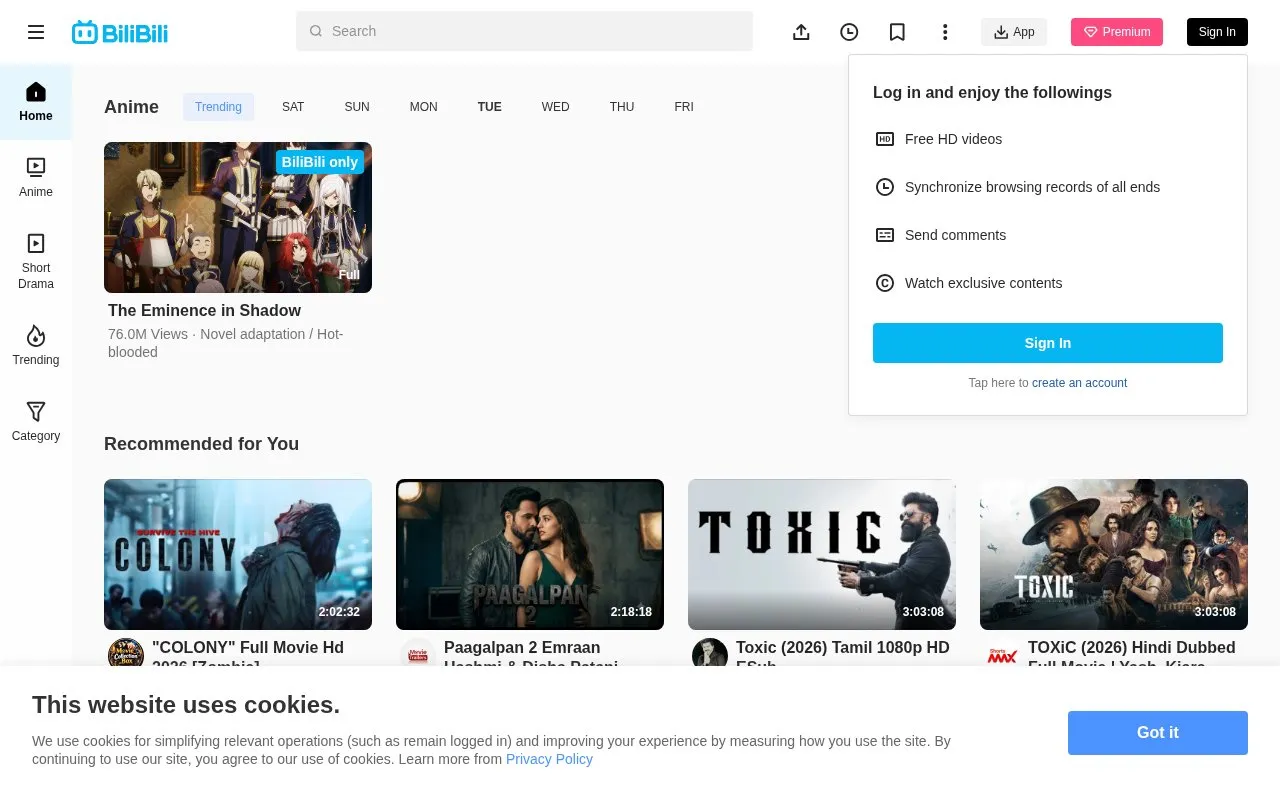Open the Privacy Policy link
This screenshot has height=800, width=1280.
[x=549, y=759]
